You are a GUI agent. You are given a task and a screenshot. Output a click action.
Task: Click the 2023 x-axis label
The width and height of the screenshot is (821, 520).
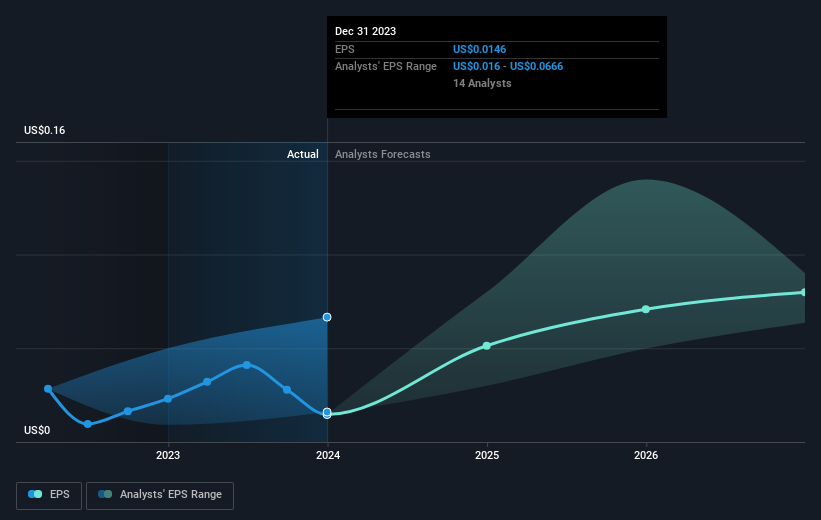tap(168, 456)
